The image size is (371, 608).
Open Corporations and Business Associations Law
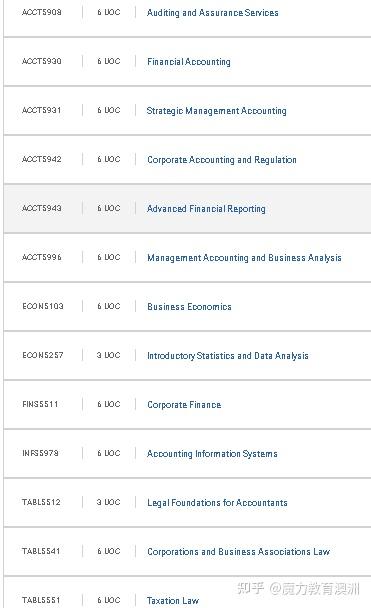point(238,552)
